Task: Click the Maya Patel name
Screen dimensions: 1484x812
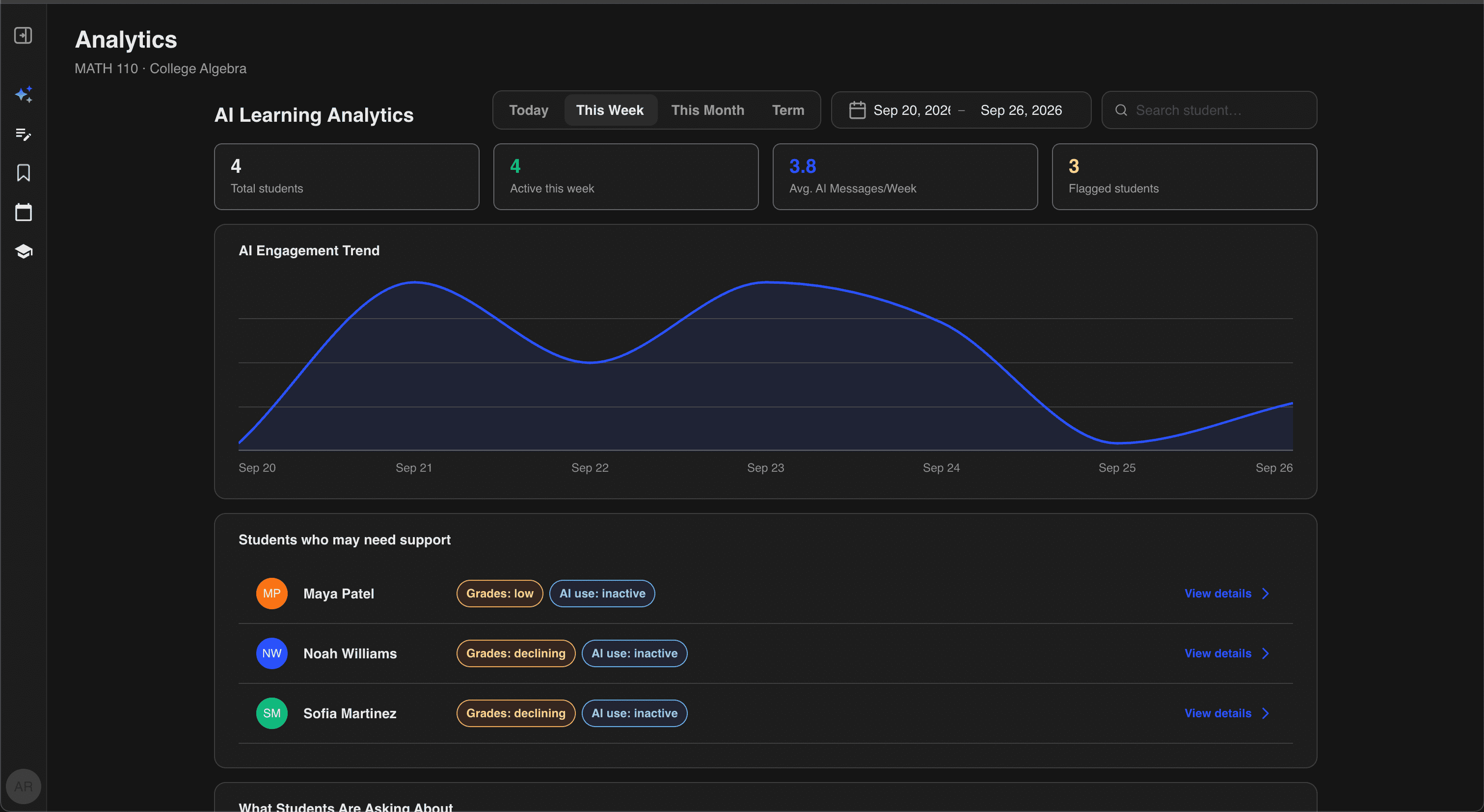Action: pos(339,594)
